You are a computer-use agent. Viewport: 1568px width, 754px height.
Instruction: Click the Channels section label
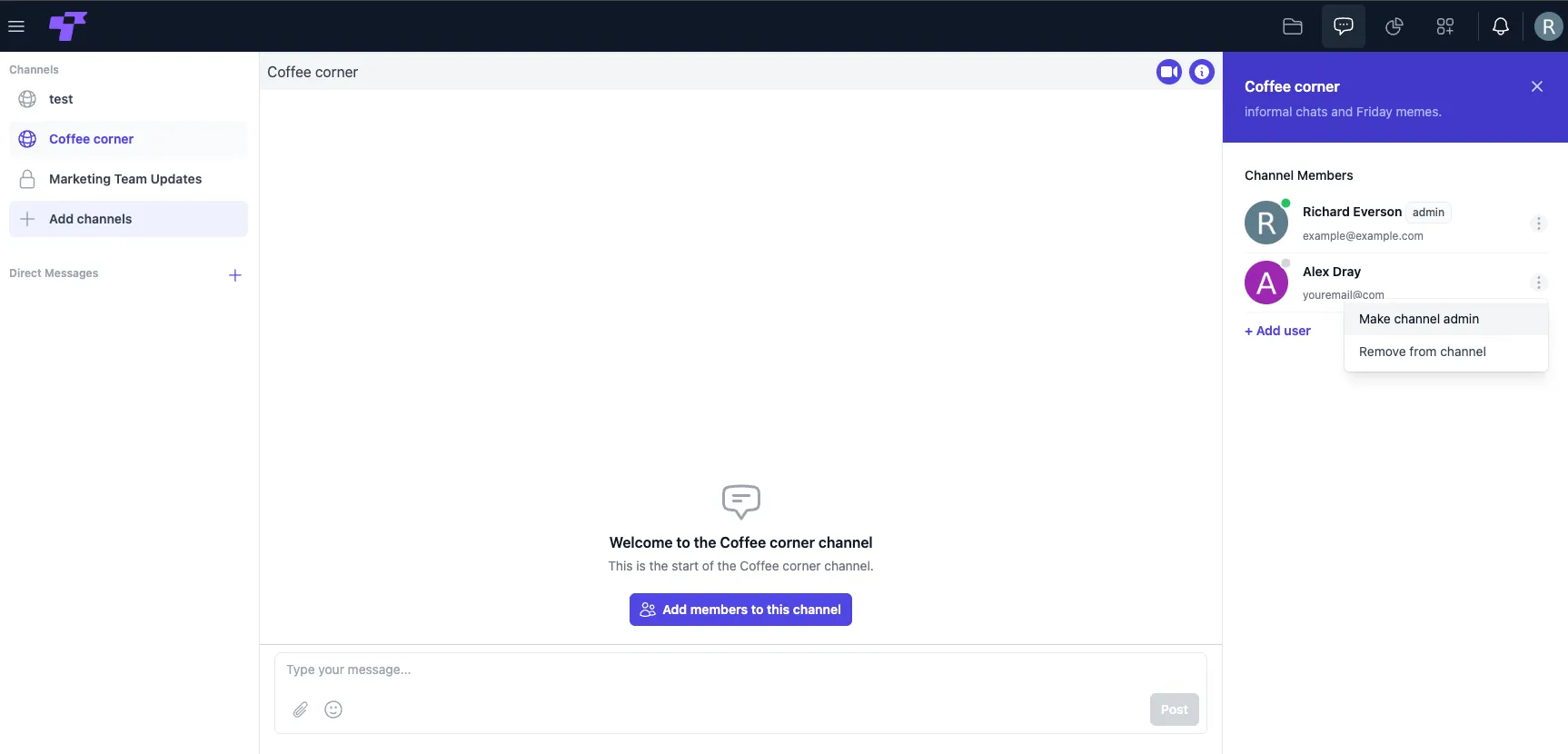pyautogui.click(x=34, y=70)
